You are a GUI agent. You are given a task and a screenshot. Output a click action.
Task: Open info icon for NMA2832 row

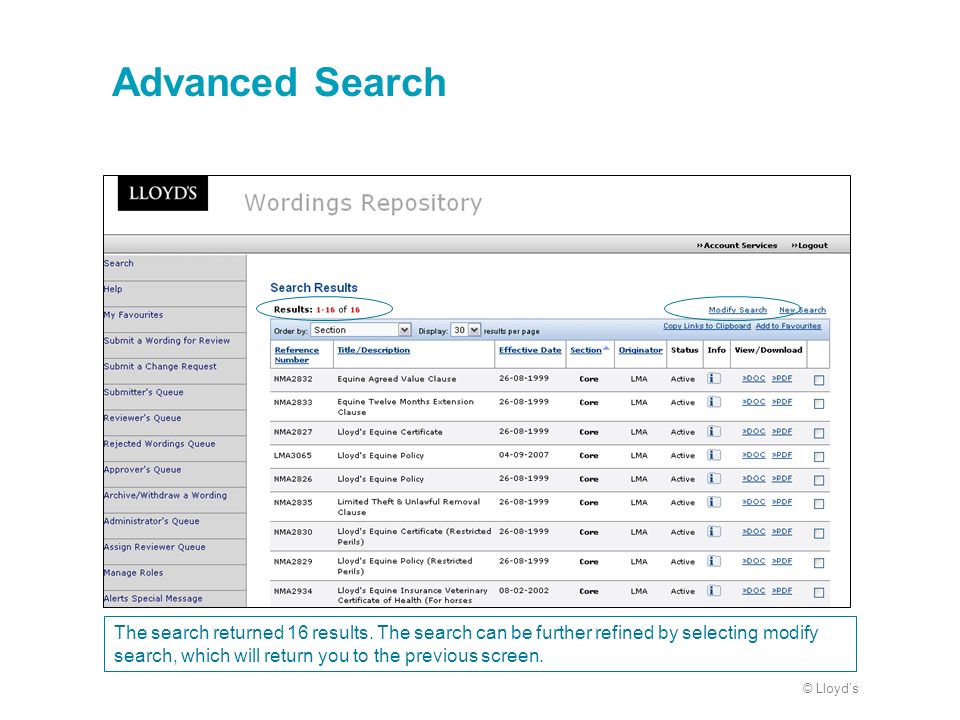pyautogui.click(x=714, y=378)
